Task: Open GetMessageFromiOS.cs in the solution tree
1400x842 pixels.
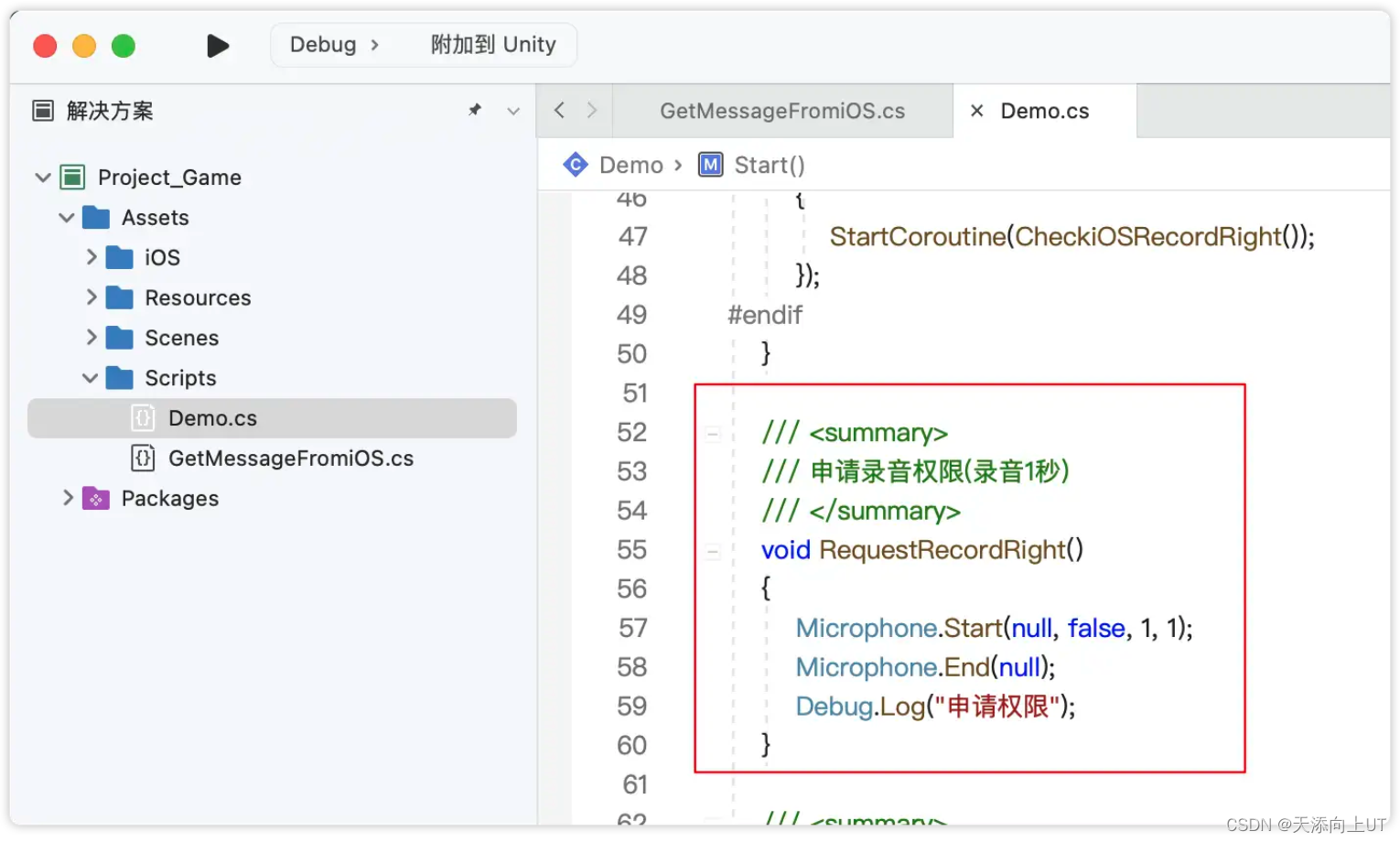Action: coord(291,458)
